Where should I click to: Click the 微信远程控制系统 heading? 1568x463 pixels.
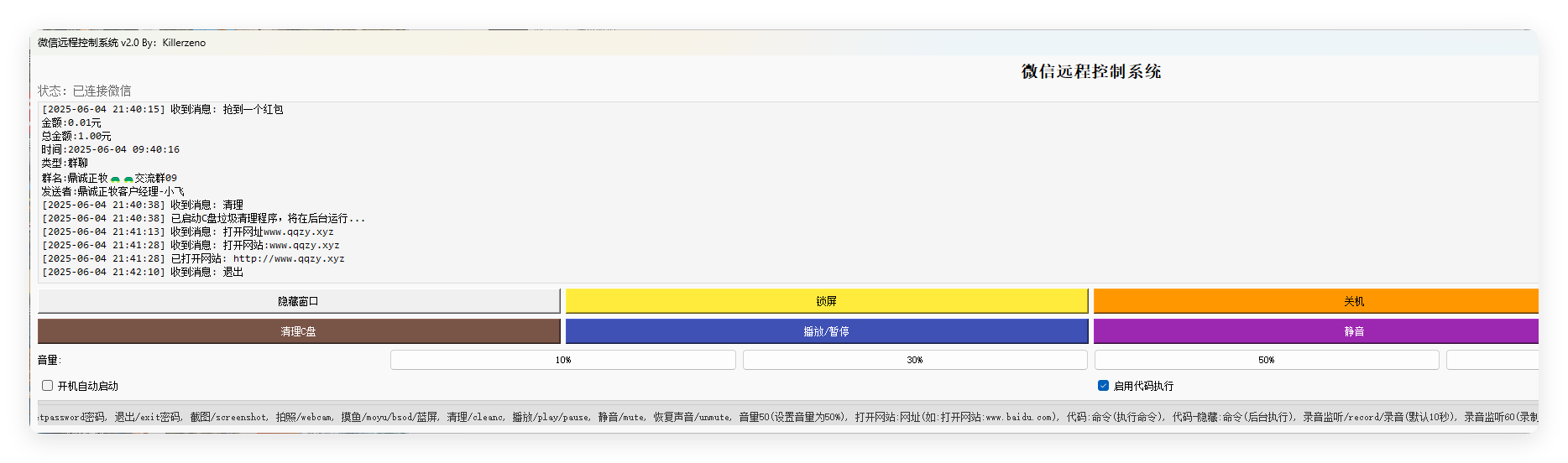pyautogui.click(x=1090, y=72)
